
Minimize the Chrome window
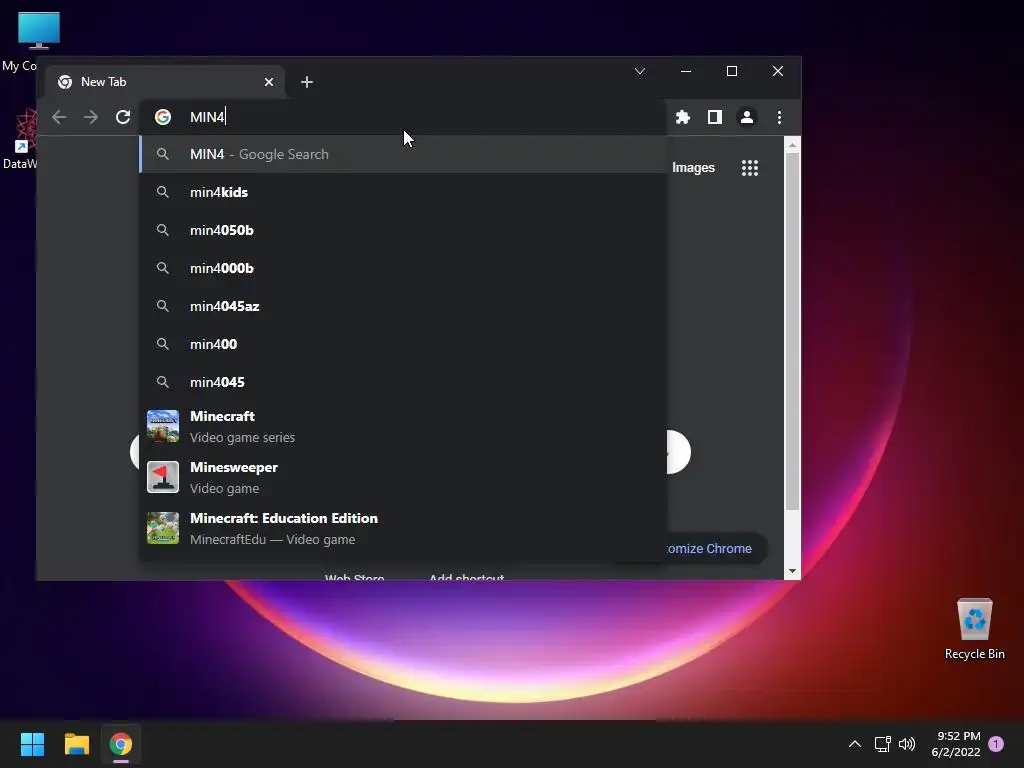(x=686, y=71)
